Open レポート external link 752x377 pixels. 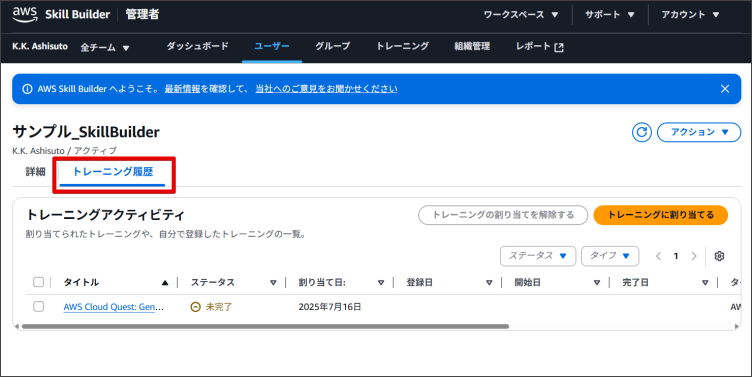[x=540, y=47]
